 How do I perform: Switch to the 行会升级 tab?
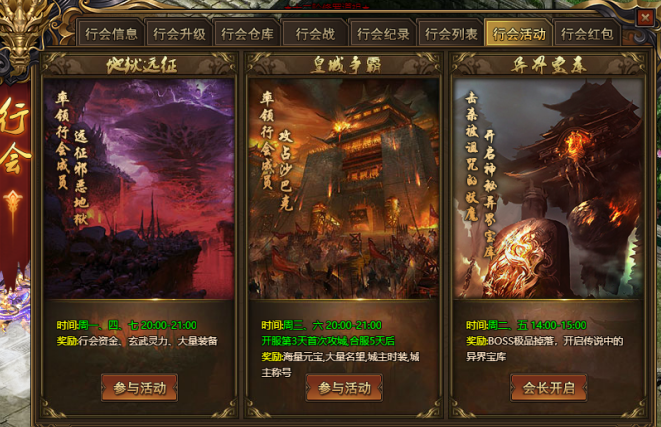pyautogui.click(x=179, y=33)
